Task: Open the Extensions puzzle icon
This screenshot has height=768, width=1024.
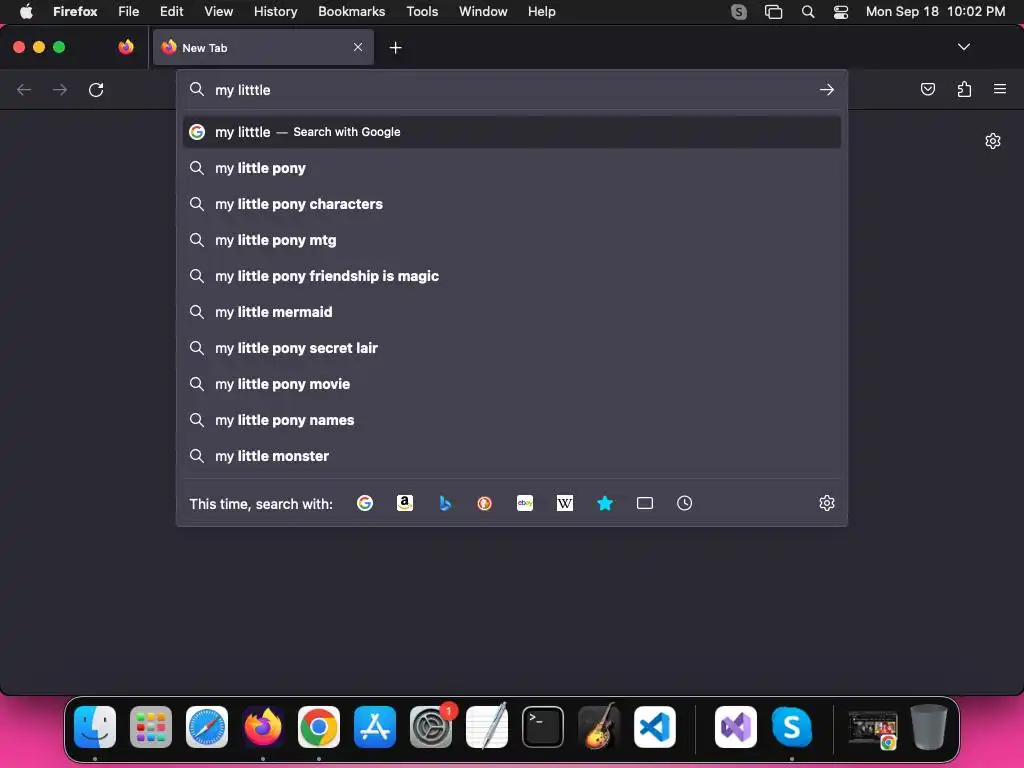Action: (x=964, y=89)
